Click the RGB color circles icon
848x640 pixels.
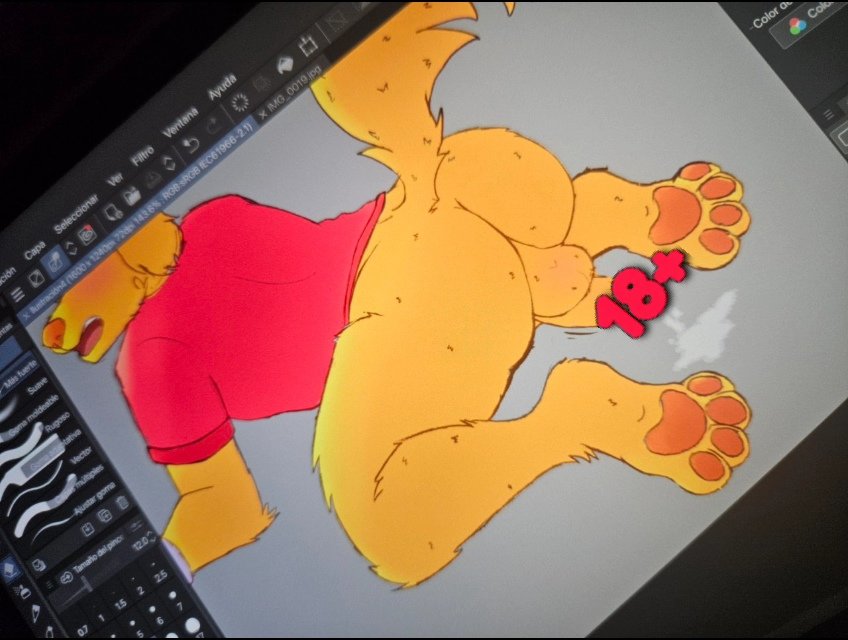pos(797,25)
